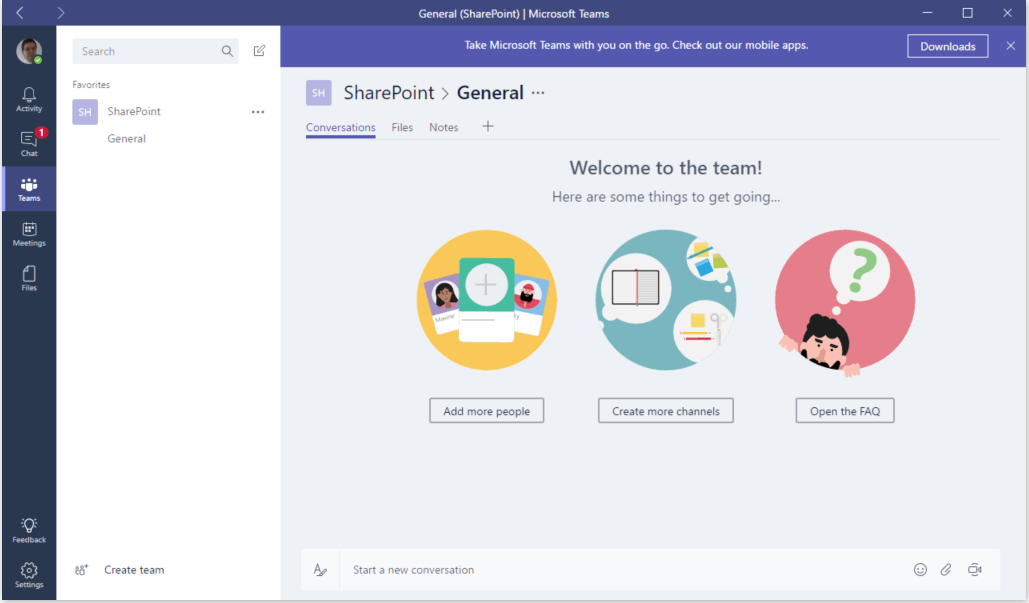Click the Create team people icon
The image size is (1029, 603).
pos(81,570)
